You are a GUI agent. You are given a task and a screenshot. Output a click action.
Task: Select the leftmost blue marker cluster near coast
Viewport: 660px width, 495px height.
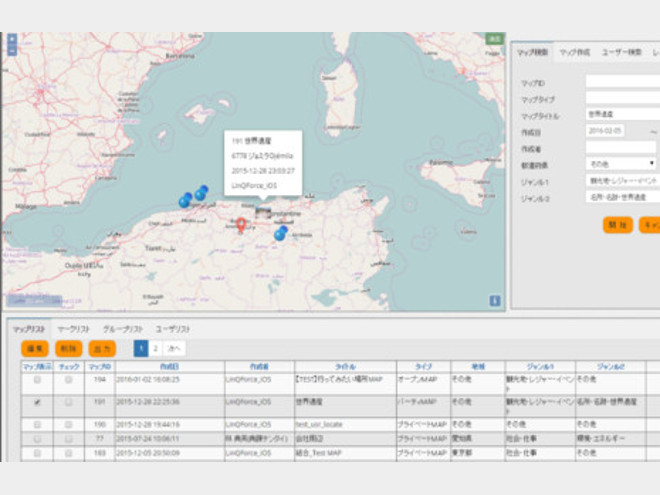[x=184, y=201]
